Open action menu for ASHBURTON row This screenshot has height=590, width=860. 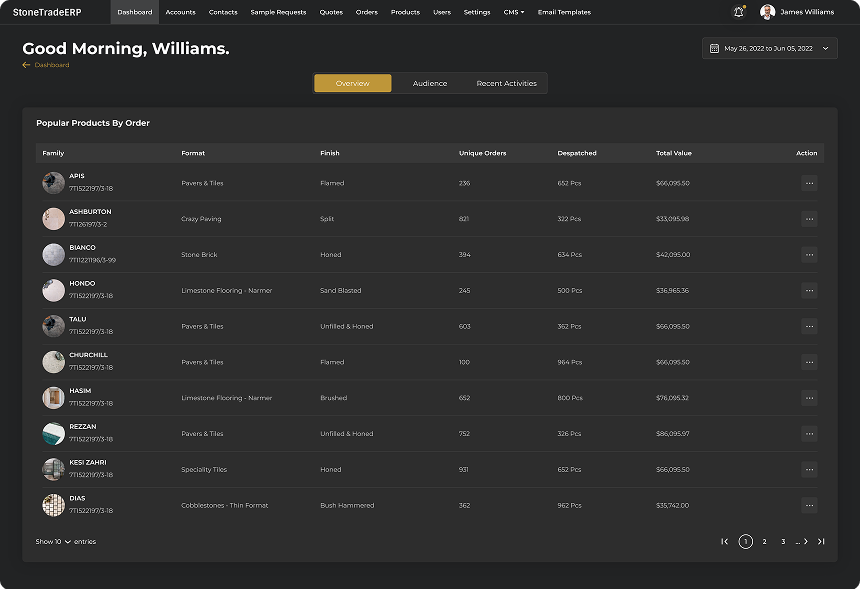(x=809, y=219)
